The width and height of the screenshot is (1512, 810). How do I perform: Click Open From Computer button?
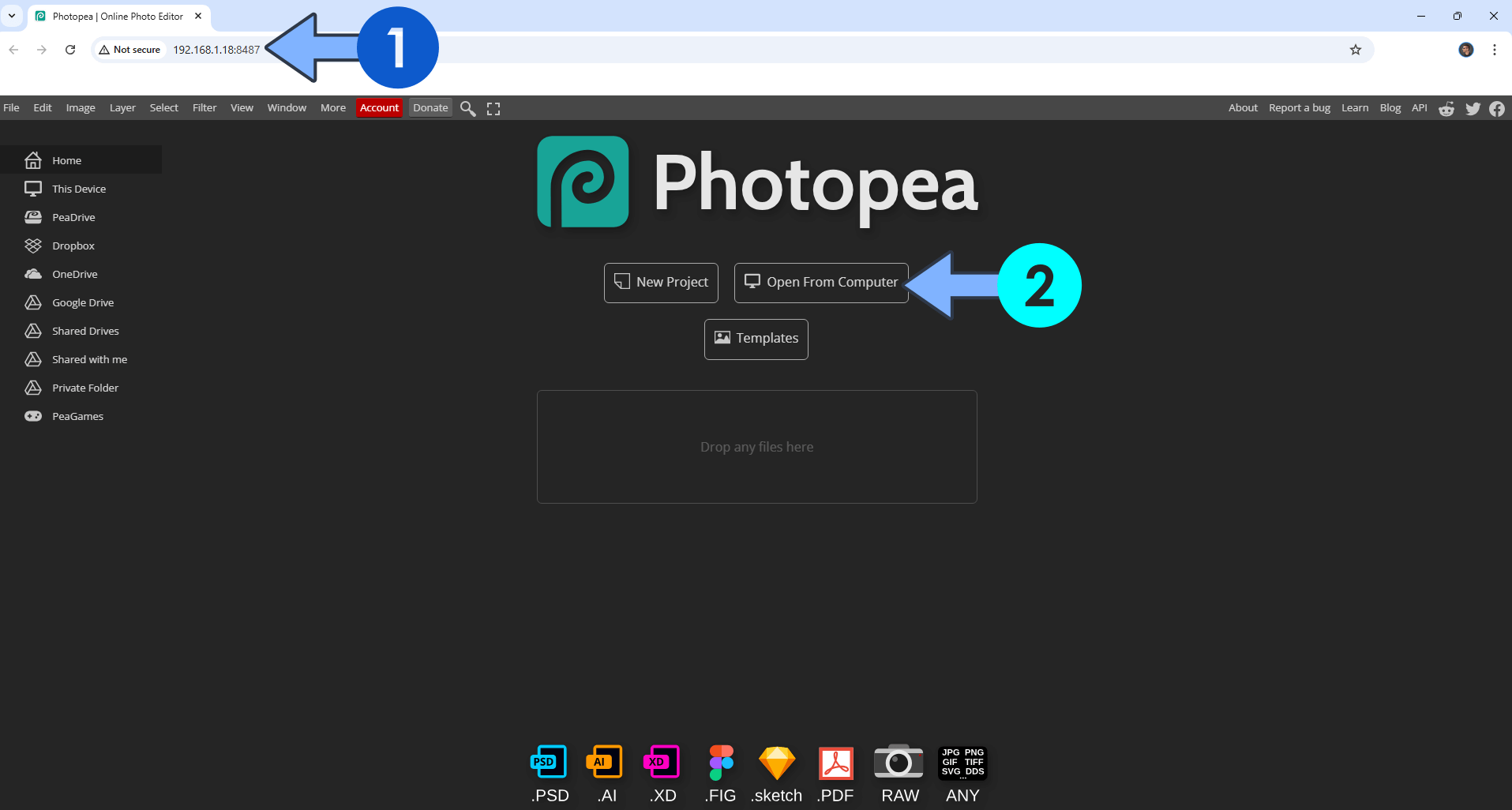(821, 283)
